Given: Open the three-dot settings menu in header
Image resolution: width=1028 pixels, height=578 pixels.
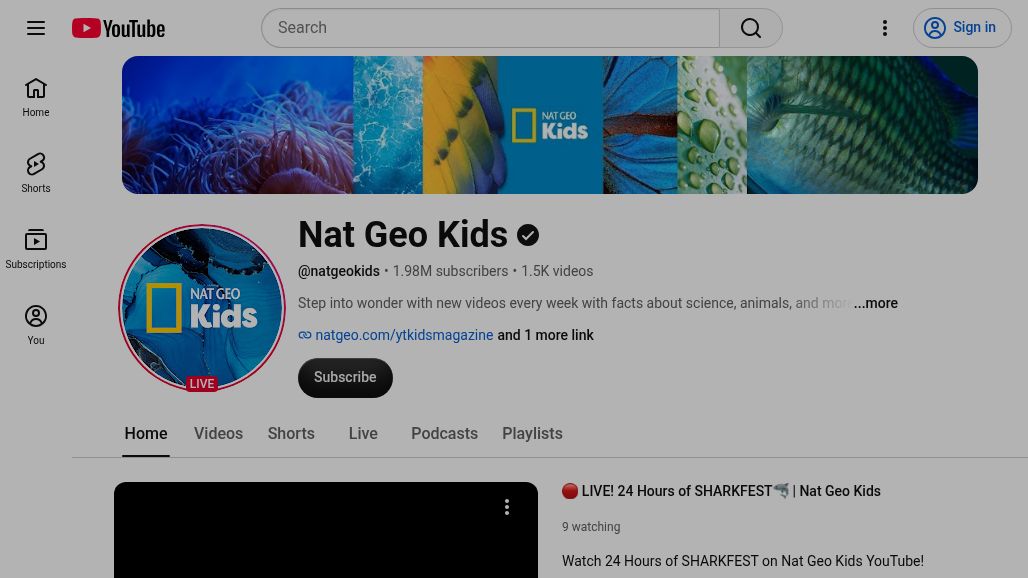Looking at the screenshot, I should click(884, 28).
